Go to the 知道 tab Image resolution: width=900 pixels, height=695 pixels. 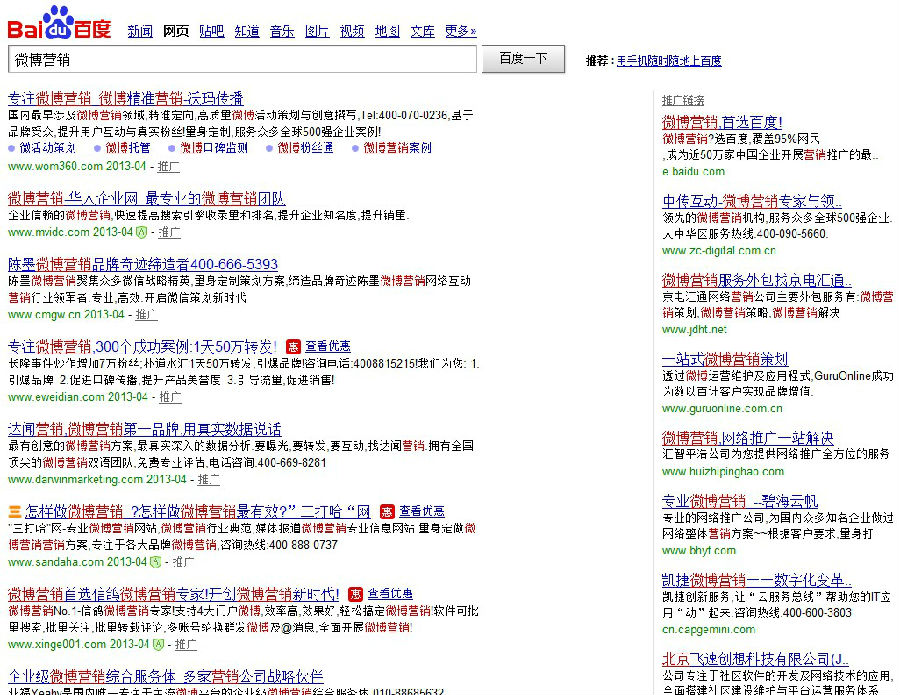click(247, 31)
